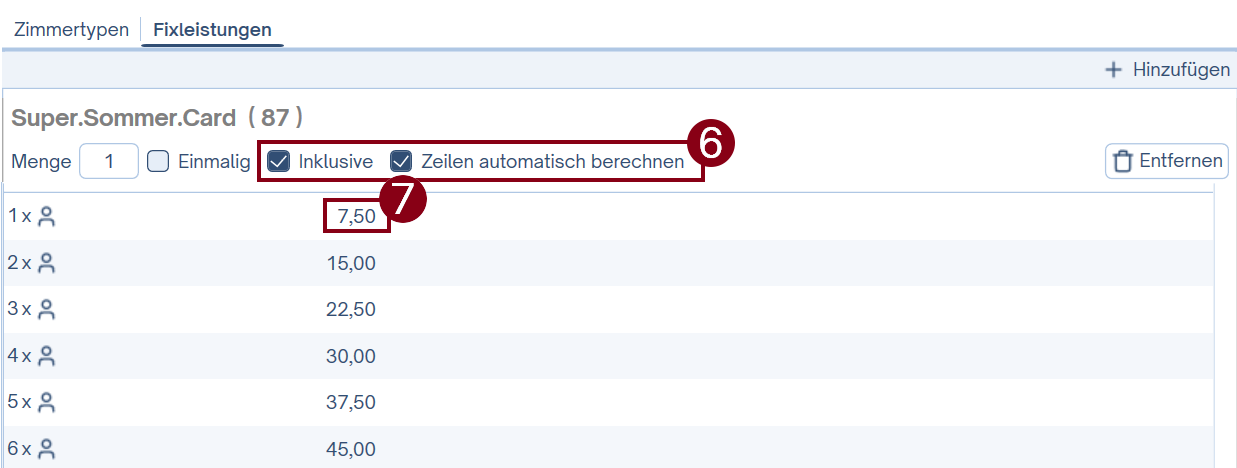Click the Entfernen button
Viewport: 1237px width, 468px height.
coord(1166,161)
